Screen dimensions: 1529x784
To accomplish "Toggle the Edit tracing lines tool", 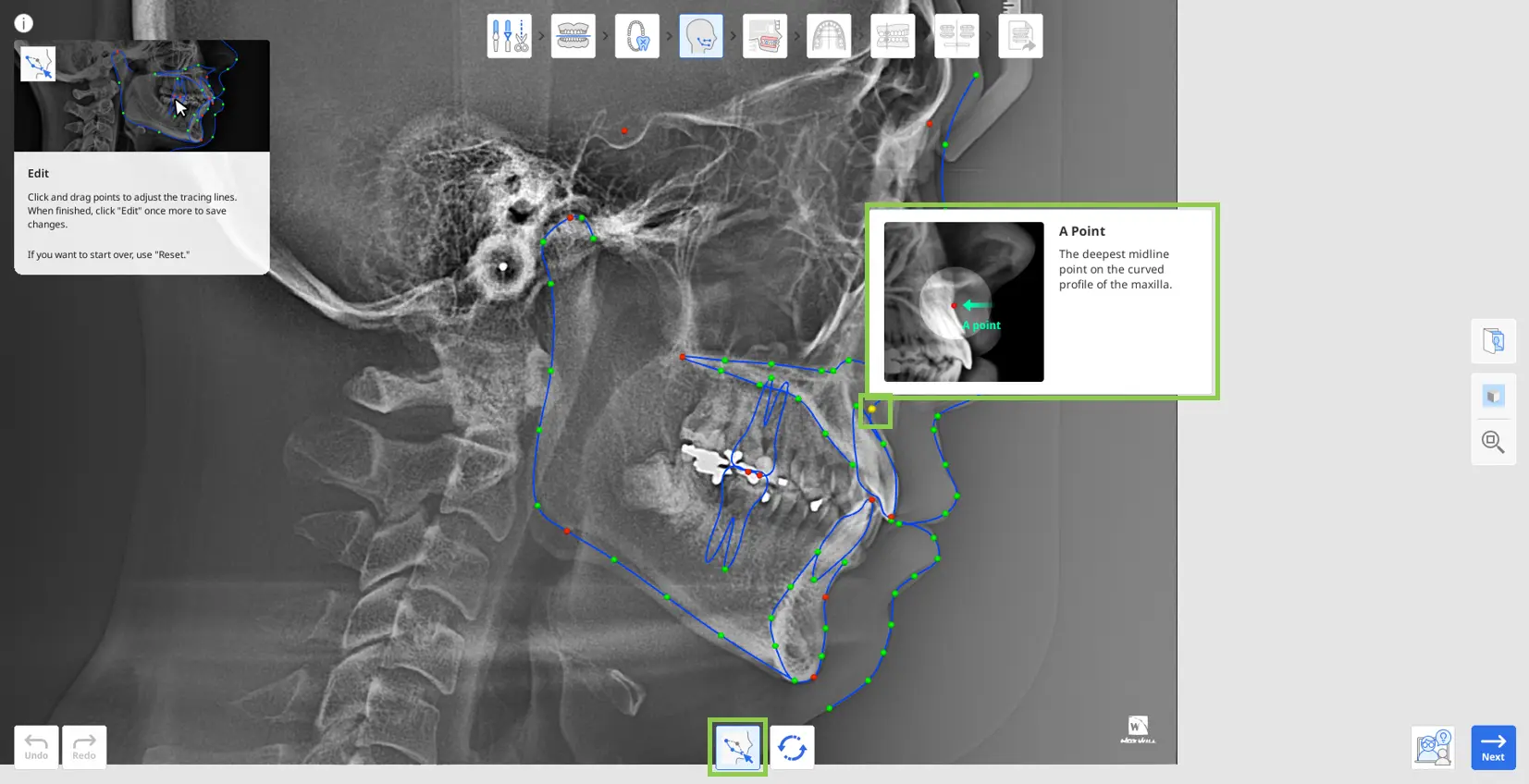I will point(737,747).
